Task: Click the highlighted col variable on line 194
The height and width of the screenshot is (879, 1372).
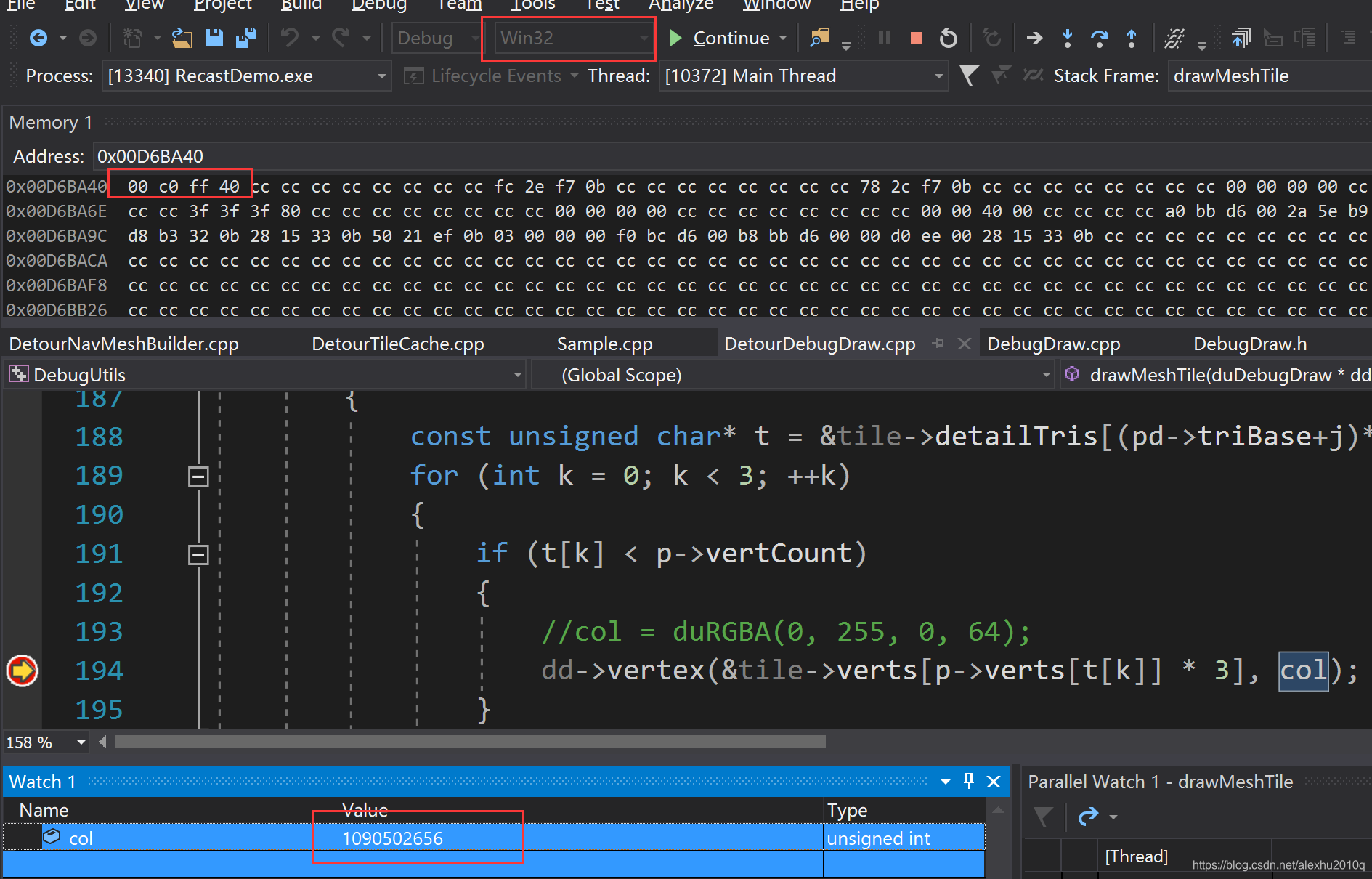Action: [1304, 671]
